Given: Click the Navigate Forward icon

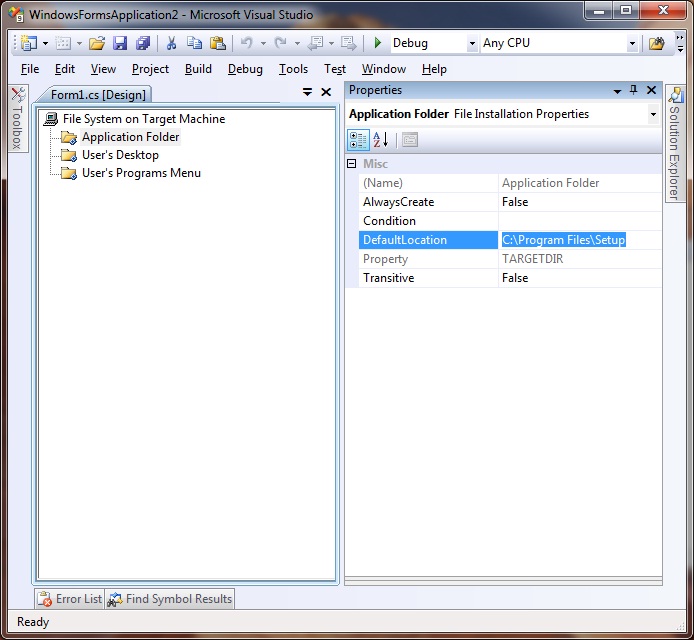Looking at the screenshot, I should (348, 43).
